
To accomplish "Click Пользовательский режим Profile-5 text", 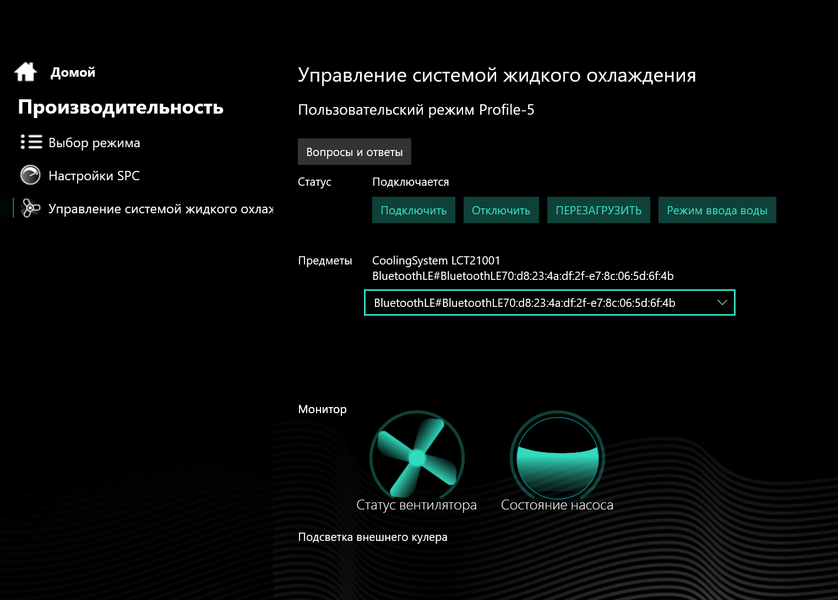I will [416, 110].
